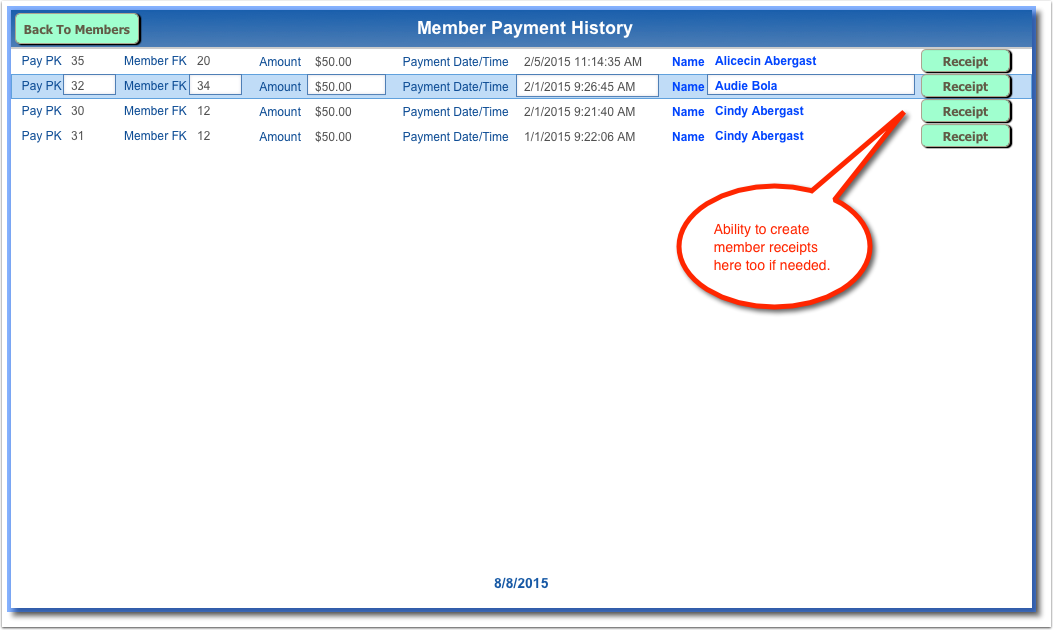
Task: Edit payment date 2/1/2015 9:26:45 AM field
Action: point(587,86)
